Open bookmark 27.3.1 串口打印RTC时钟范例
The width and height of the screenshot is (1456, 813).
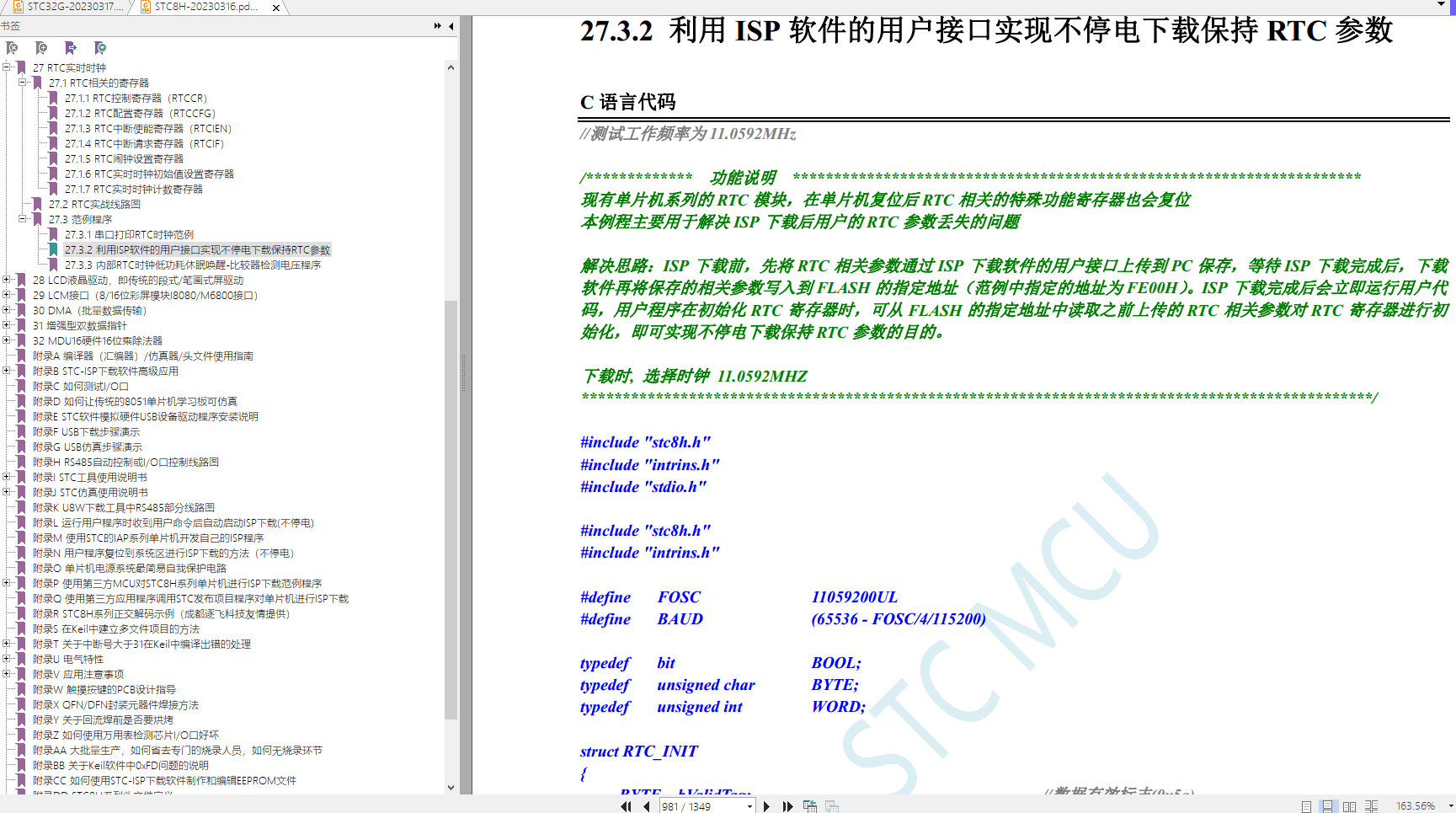pyautogui.click(x=129, y=234)
